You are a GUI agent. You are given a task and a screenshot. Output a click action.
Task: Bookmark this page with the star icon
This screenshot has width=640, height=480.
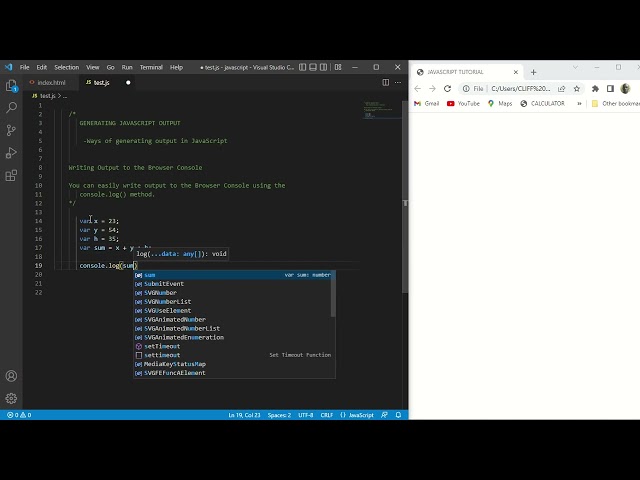[x=576, y=89]
